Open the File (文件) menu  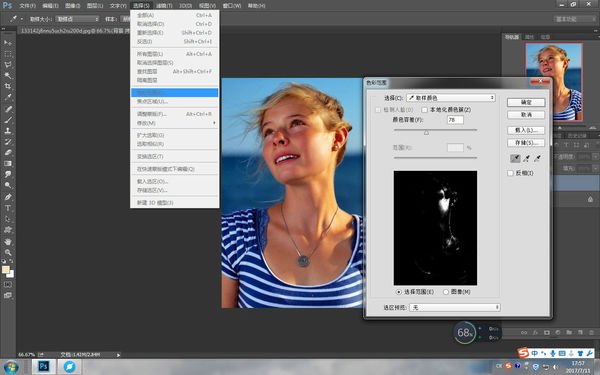point(27,6)
